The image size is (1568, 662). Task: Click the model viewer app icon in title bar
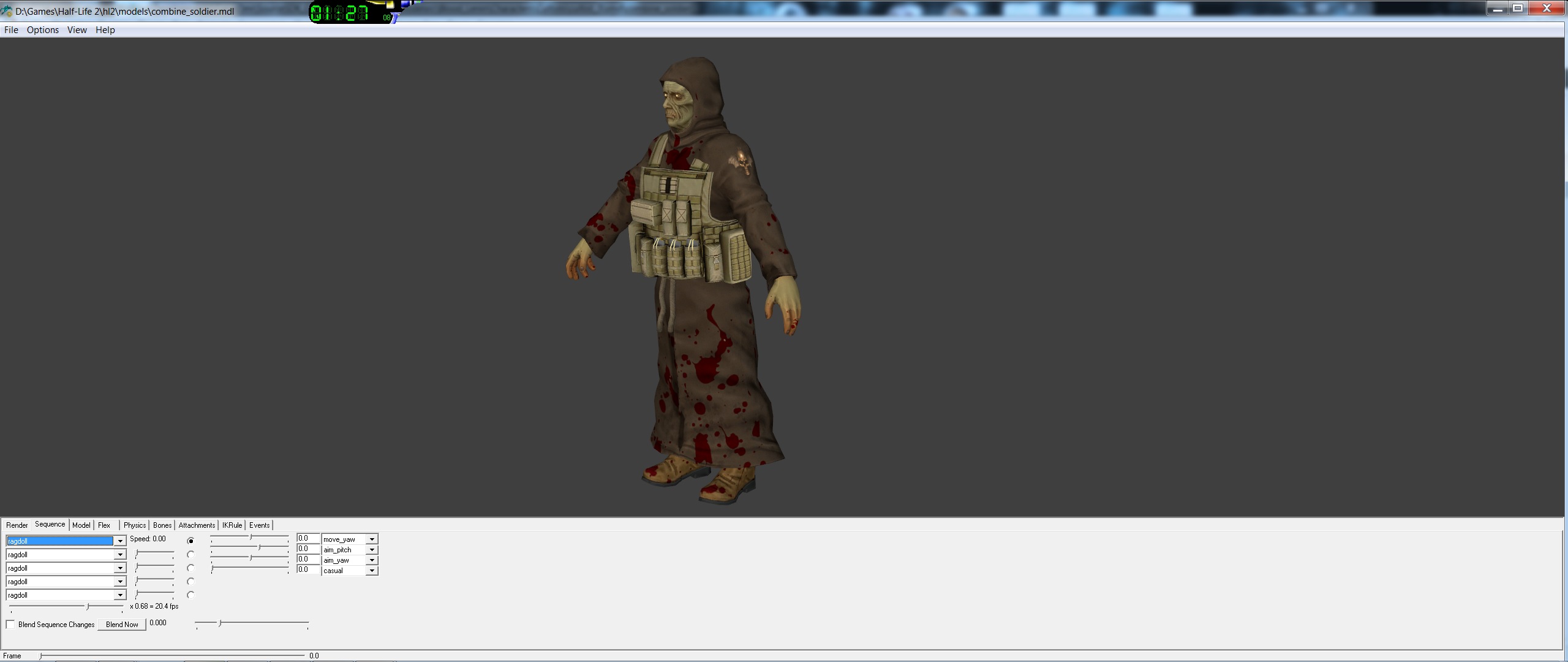click(x=7, y=11)
